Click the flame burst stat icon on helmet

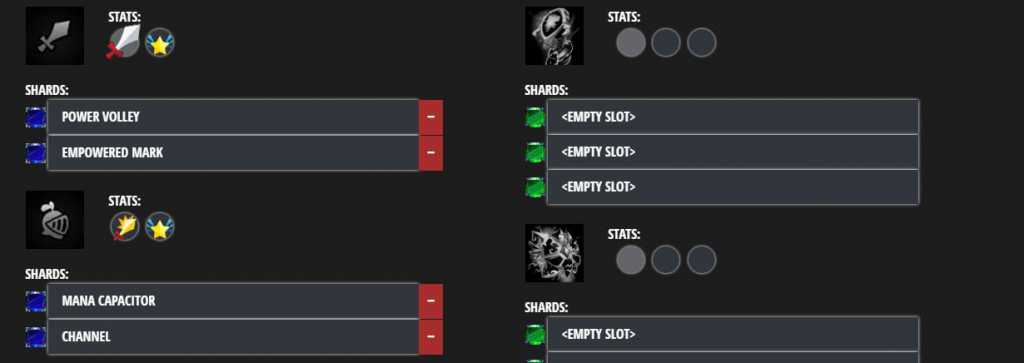(124, 227)
